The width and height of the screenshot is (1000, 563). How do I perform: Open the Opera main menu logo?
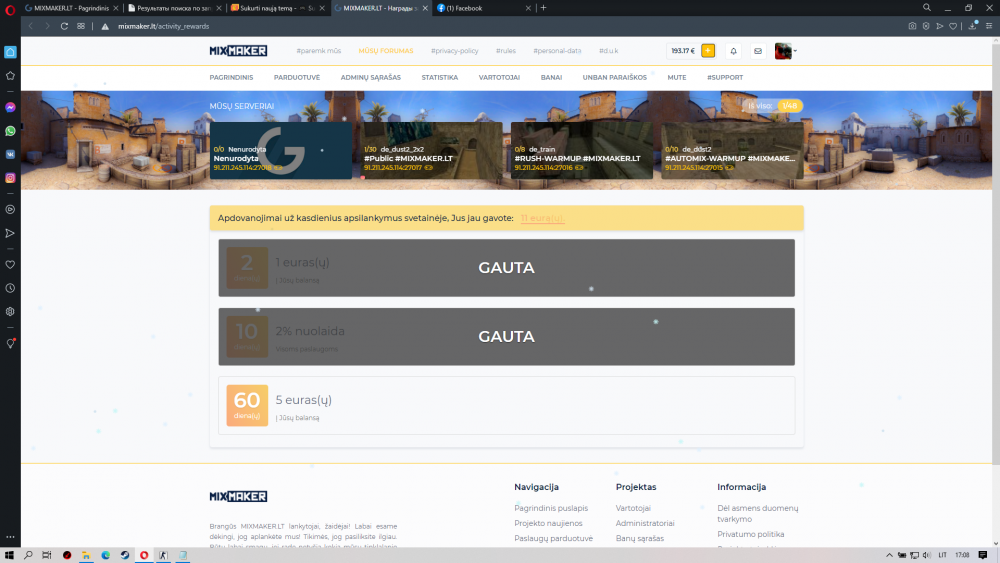point(10,9)
